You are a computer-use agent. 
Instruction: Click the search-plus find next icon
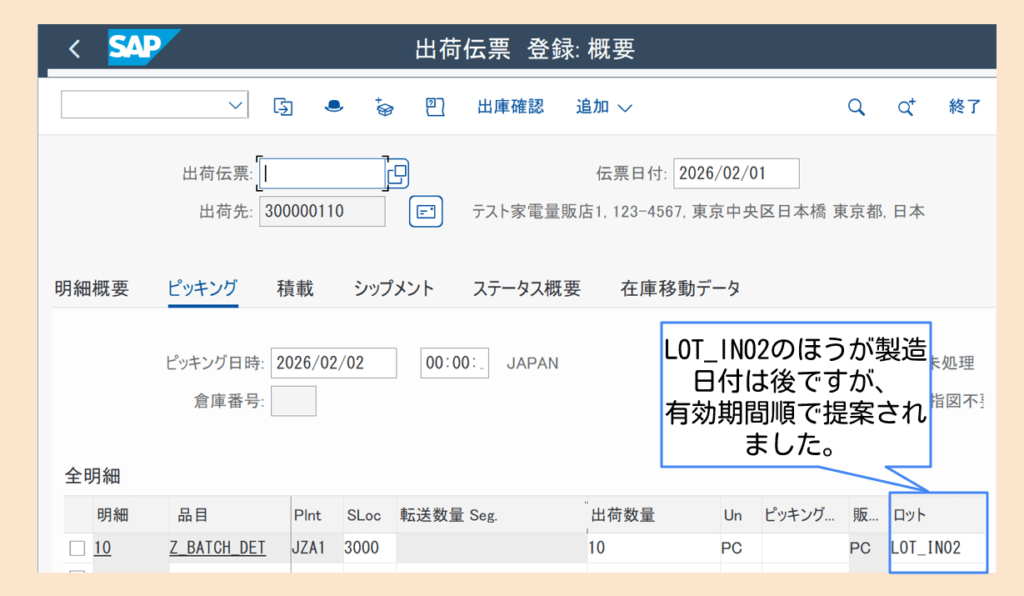[x=906, y=107]
